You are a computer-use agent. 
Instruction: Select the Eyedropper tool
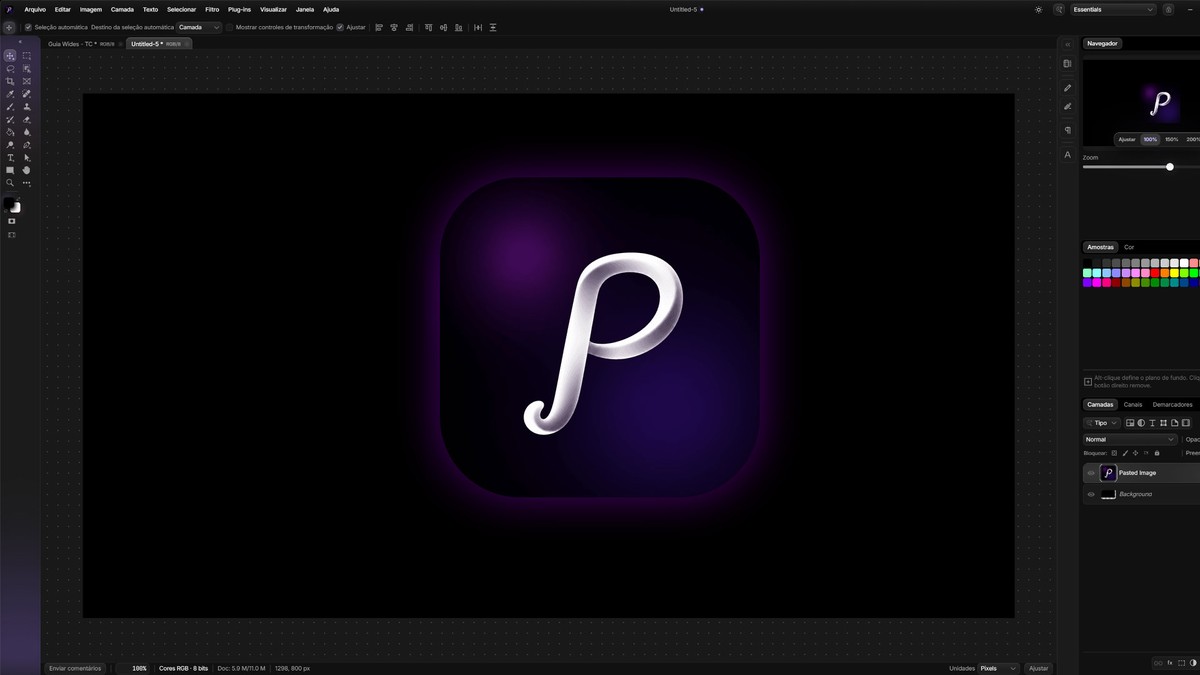10,94
